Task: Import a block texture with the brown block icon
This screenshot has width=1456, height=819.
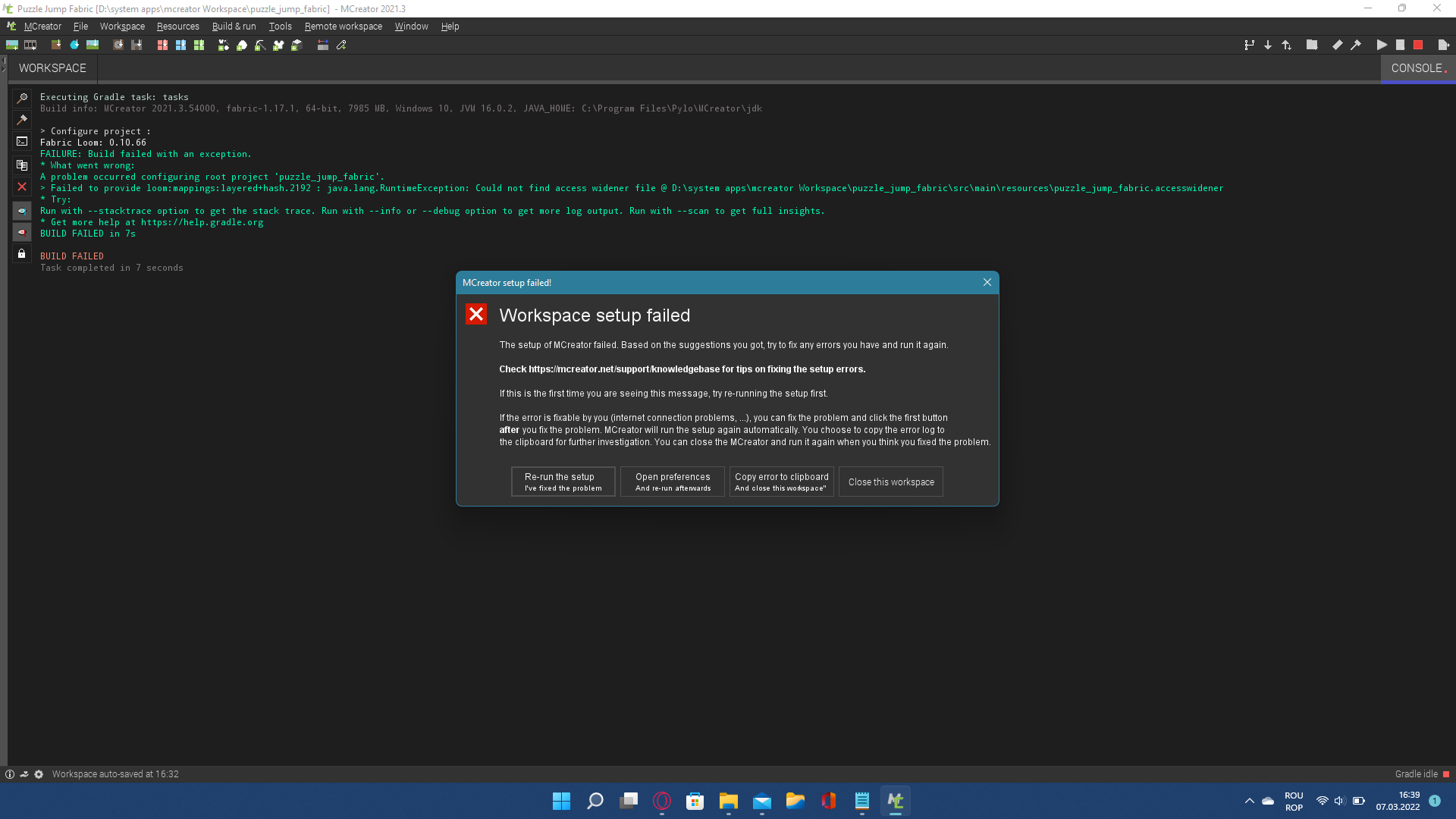Action: (55, 45)
